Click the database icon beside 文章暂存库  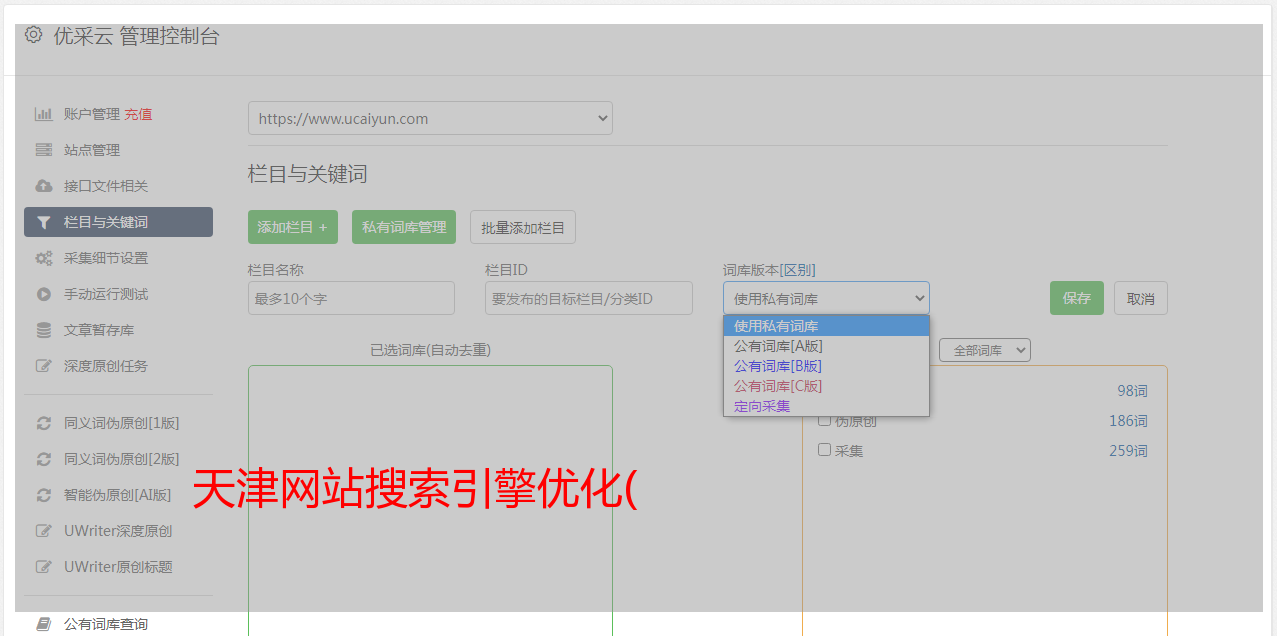click(x=44, y=330)
